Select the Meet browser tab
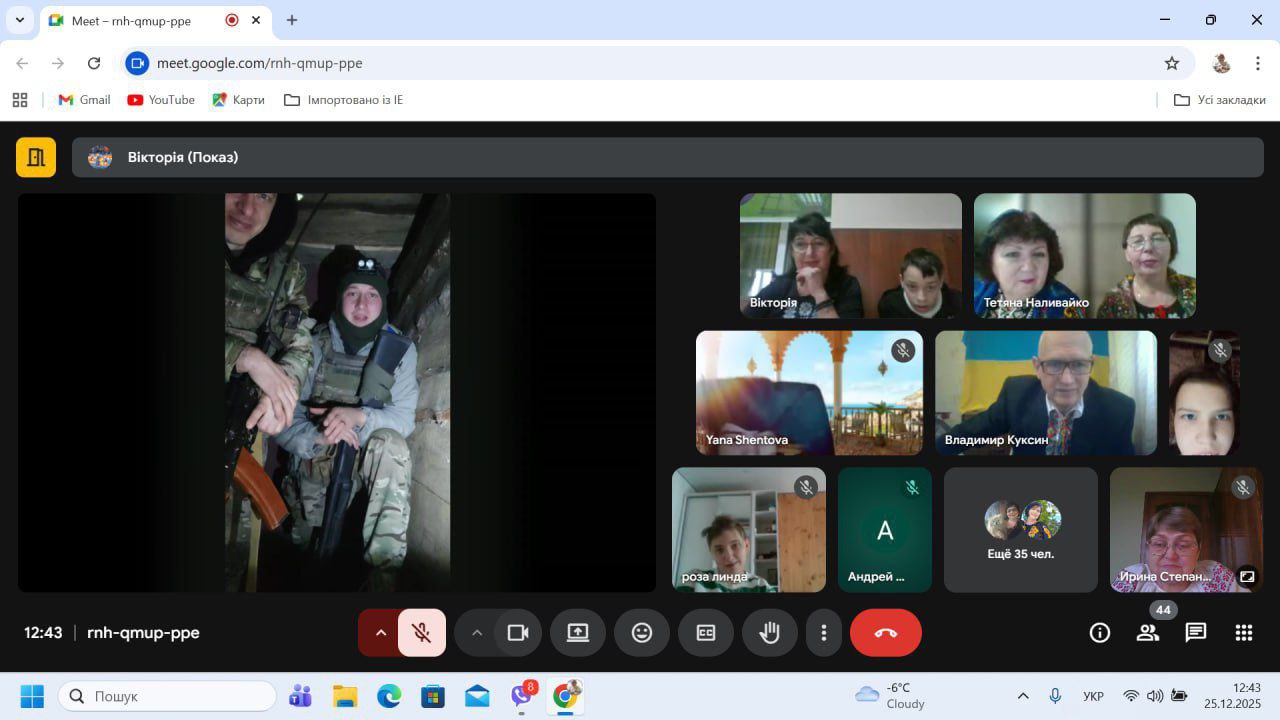Screen dimensions: 1280x720 (x=130, y=21)
